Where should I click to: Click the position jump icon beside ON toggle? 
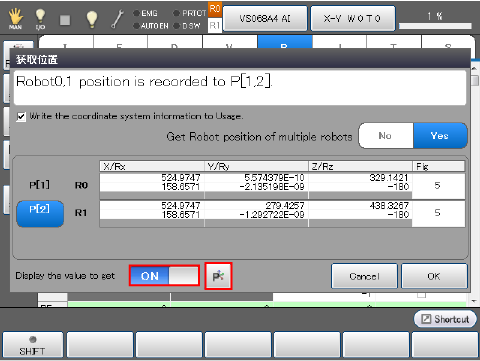click(218, 276)
